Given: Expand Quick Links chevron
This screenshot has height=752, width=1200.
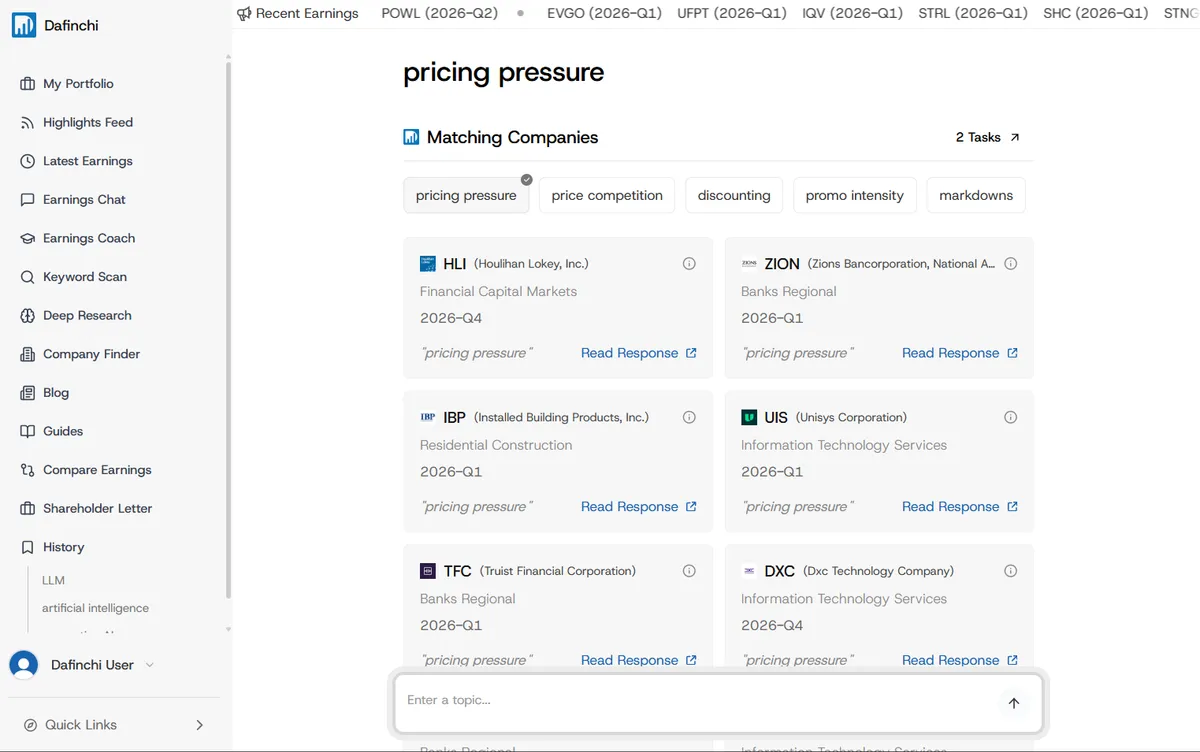Looking at the screenshot, I should [199, 725].
